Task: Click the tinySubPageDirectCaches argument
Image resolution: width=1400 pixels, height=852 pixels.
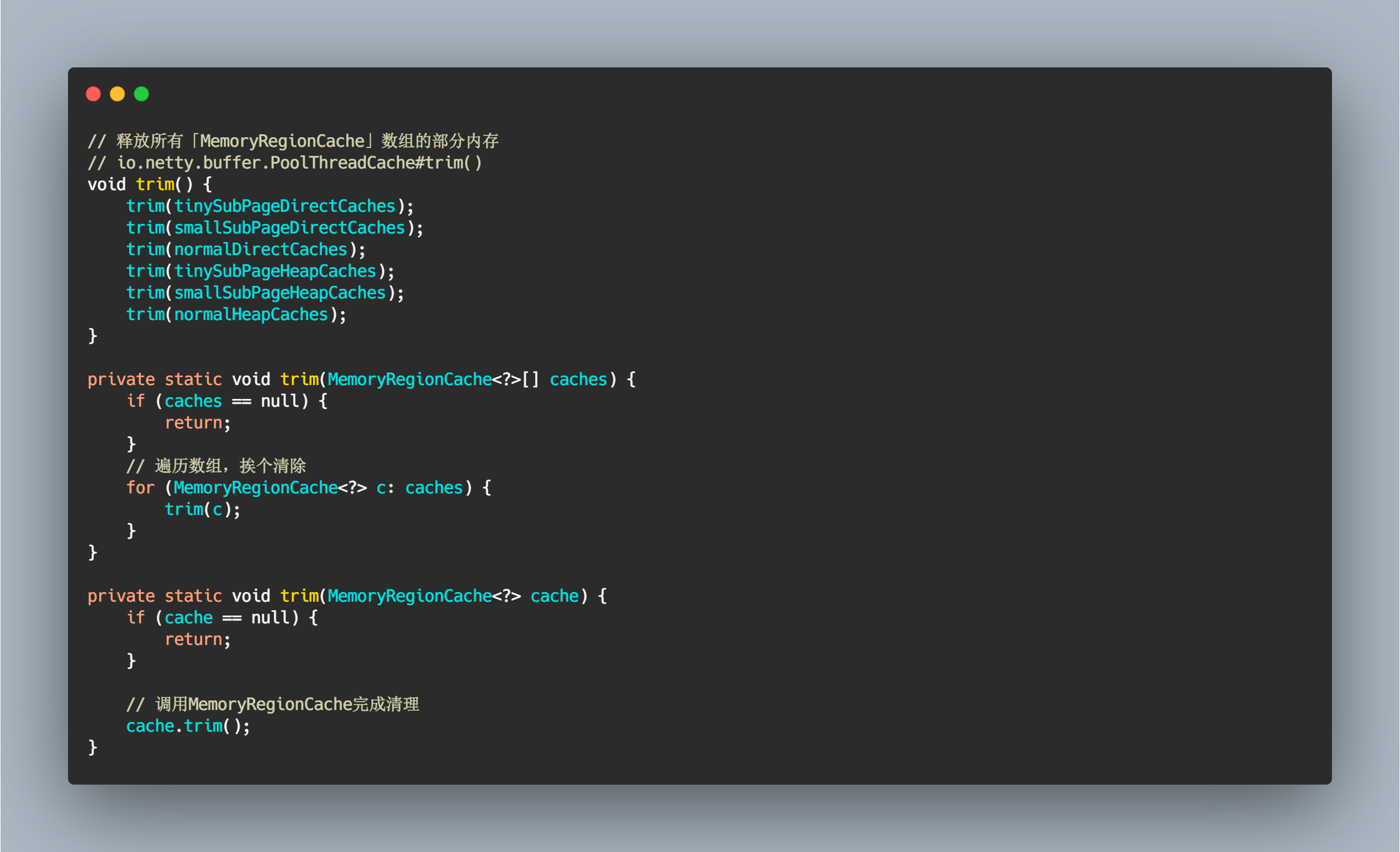Action: coord(284,206)
